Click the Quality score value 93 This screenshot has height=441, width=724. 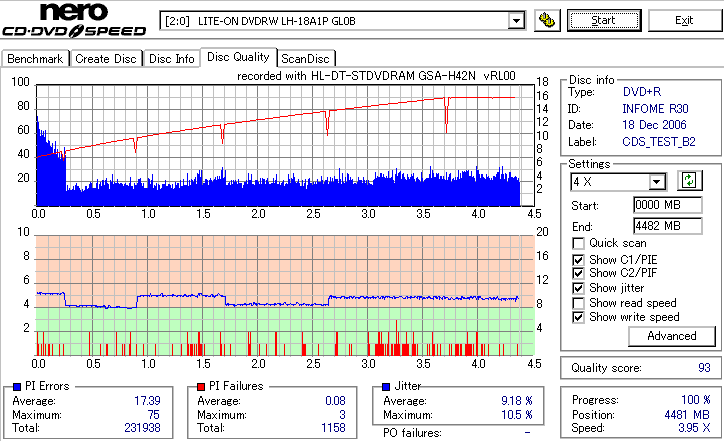point(704,368)
